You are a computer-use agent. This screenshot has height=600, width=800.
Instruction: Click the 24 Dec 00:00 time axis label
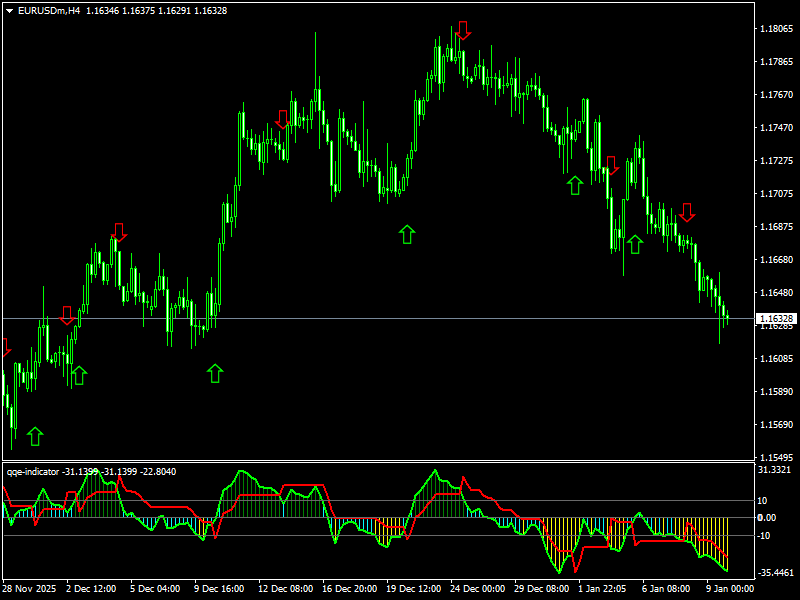(x=478, y=589)
